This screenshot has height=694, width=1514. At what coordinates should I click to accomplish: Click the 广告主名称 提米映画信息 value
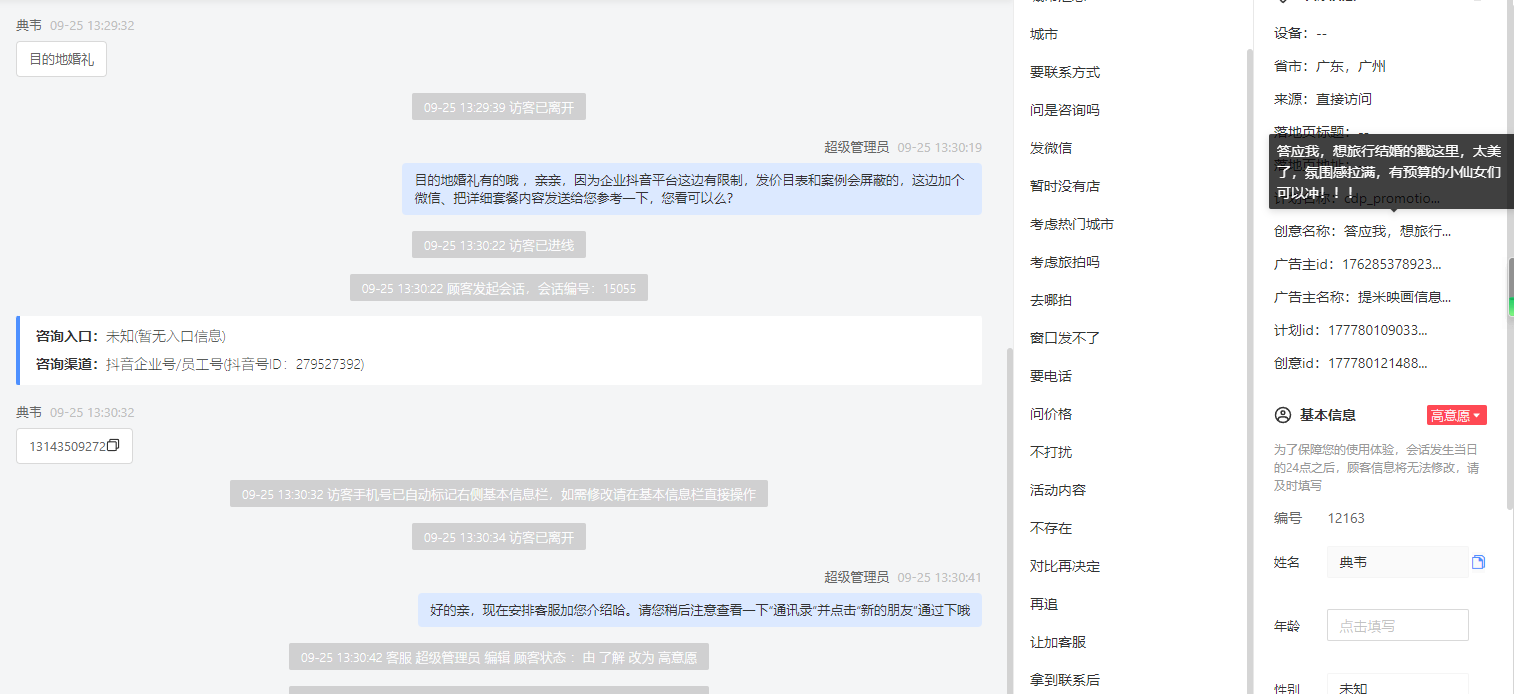(x=1404, y=297)
